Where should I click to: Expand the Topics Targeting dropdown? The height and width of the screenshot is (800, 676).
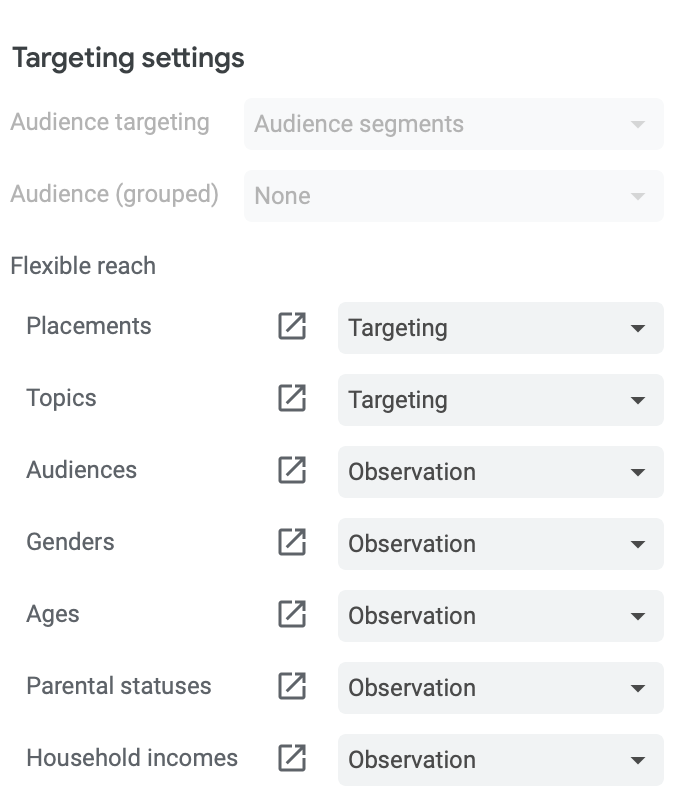500,400
